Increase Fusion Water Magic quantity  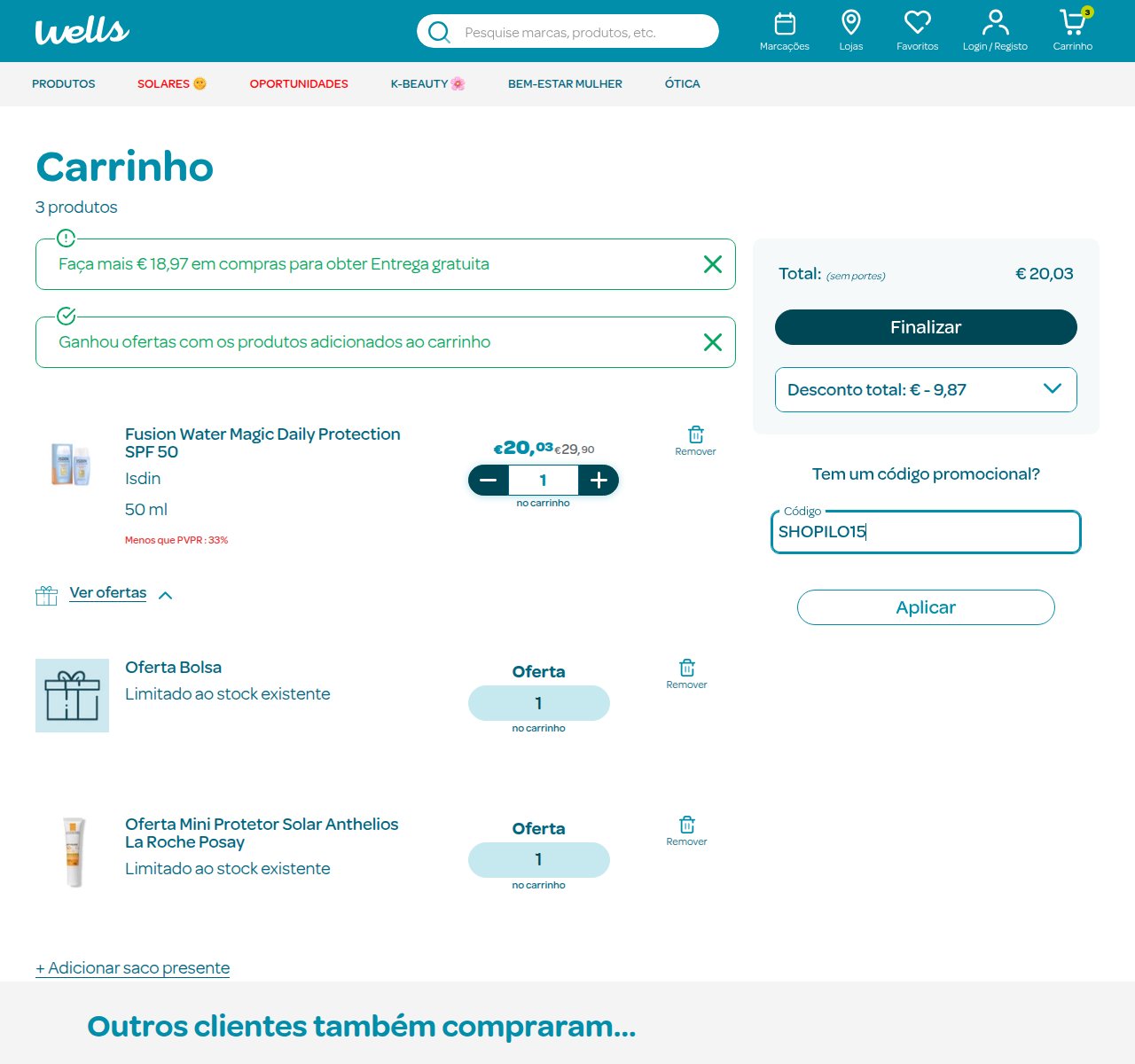point(599,481)
